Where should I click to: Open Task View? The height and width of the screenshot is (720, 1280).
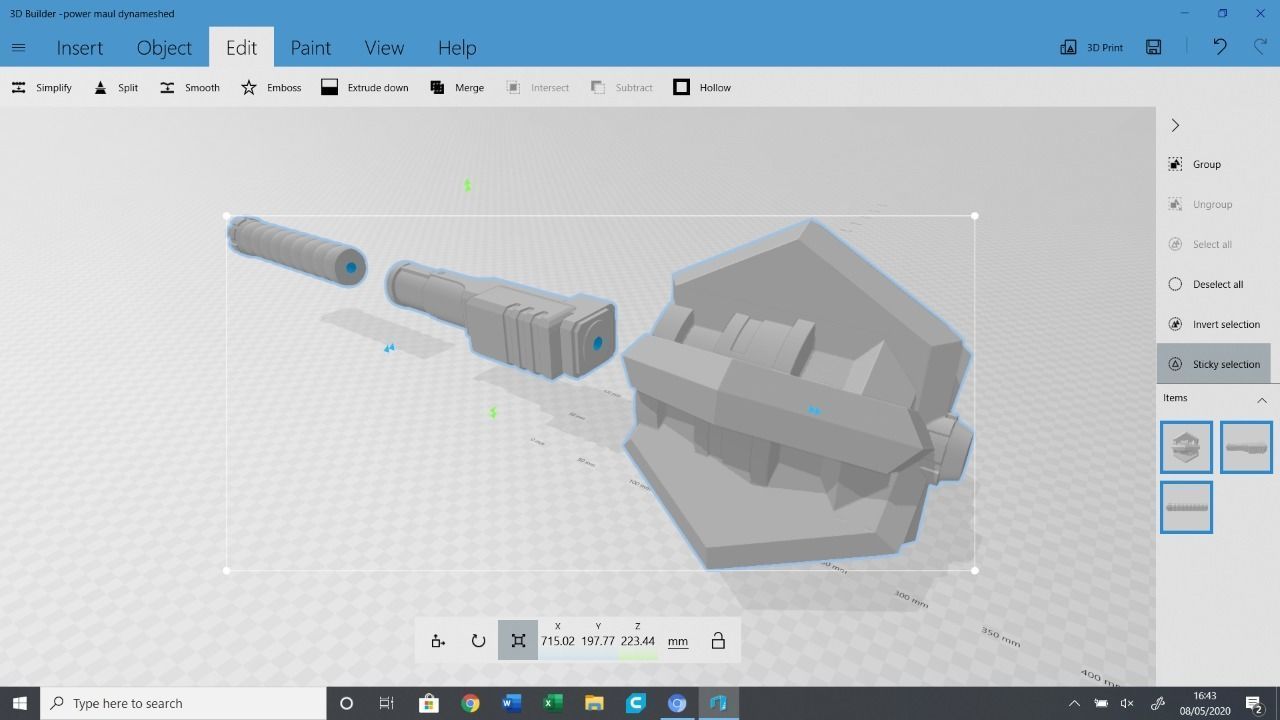click(x=386, y=703)
